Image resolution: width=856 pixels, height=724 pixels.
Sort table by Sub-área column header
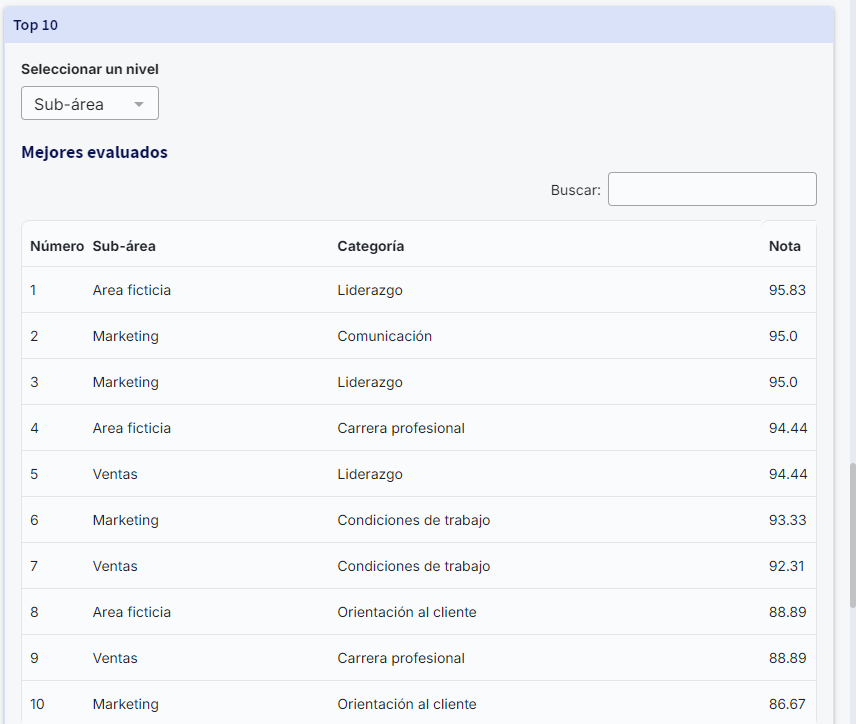[124, 246]
